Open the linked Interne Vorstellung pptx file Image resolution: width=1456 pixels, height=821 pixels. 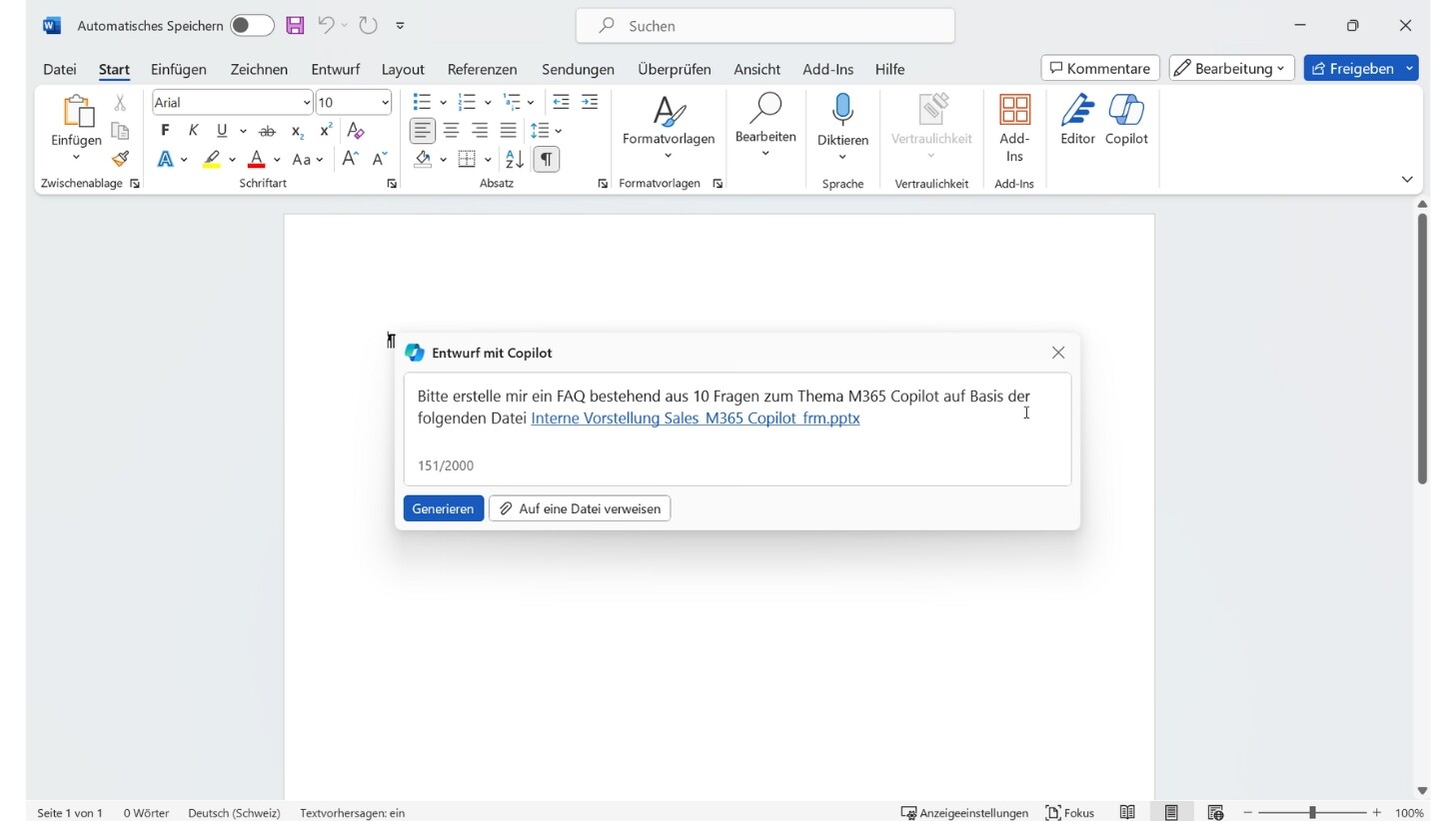[696, 418]
